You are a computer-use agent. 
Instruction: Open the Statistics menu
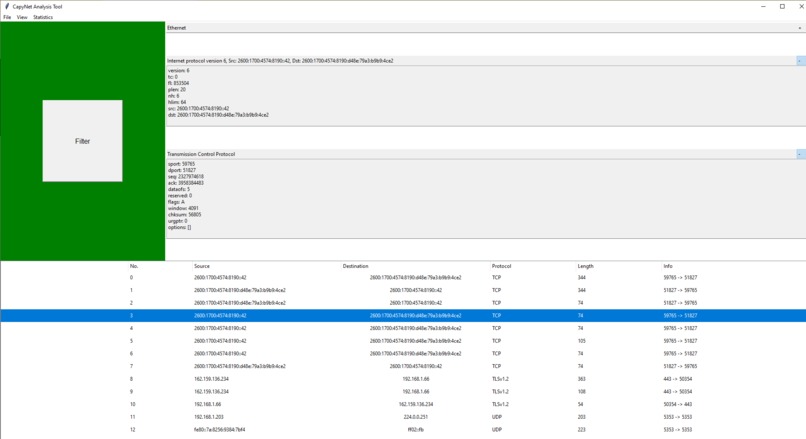pos(43,17)
